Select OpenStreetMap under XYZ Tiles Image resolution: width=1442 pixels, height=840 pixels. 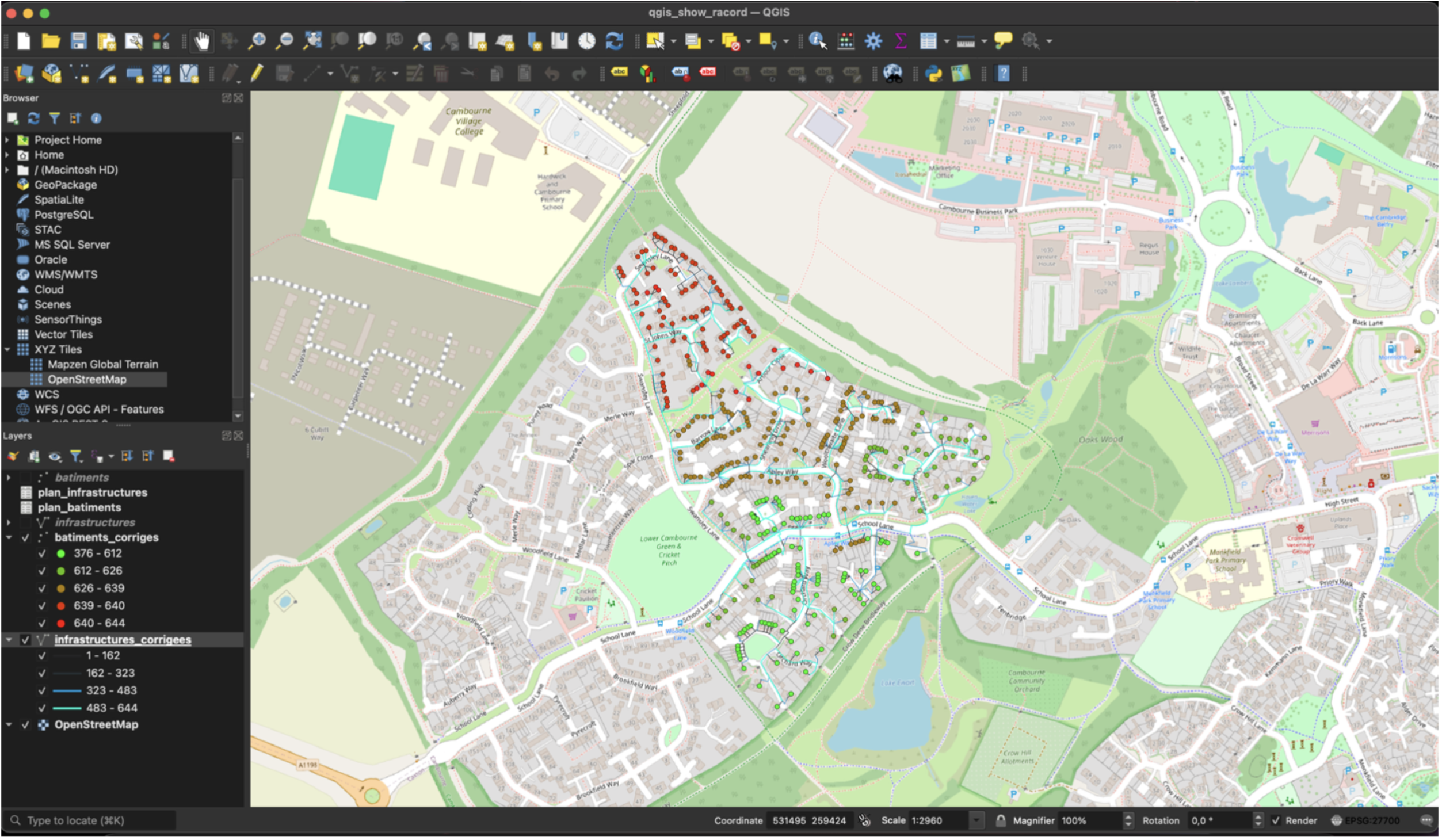(87, 380)
